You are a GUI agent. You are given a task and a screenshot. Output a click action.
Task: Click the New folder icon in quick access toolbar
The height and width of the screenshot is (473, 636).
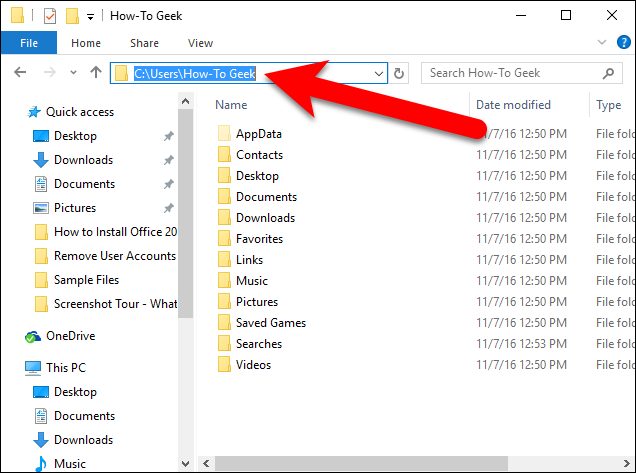coord(72,16)
